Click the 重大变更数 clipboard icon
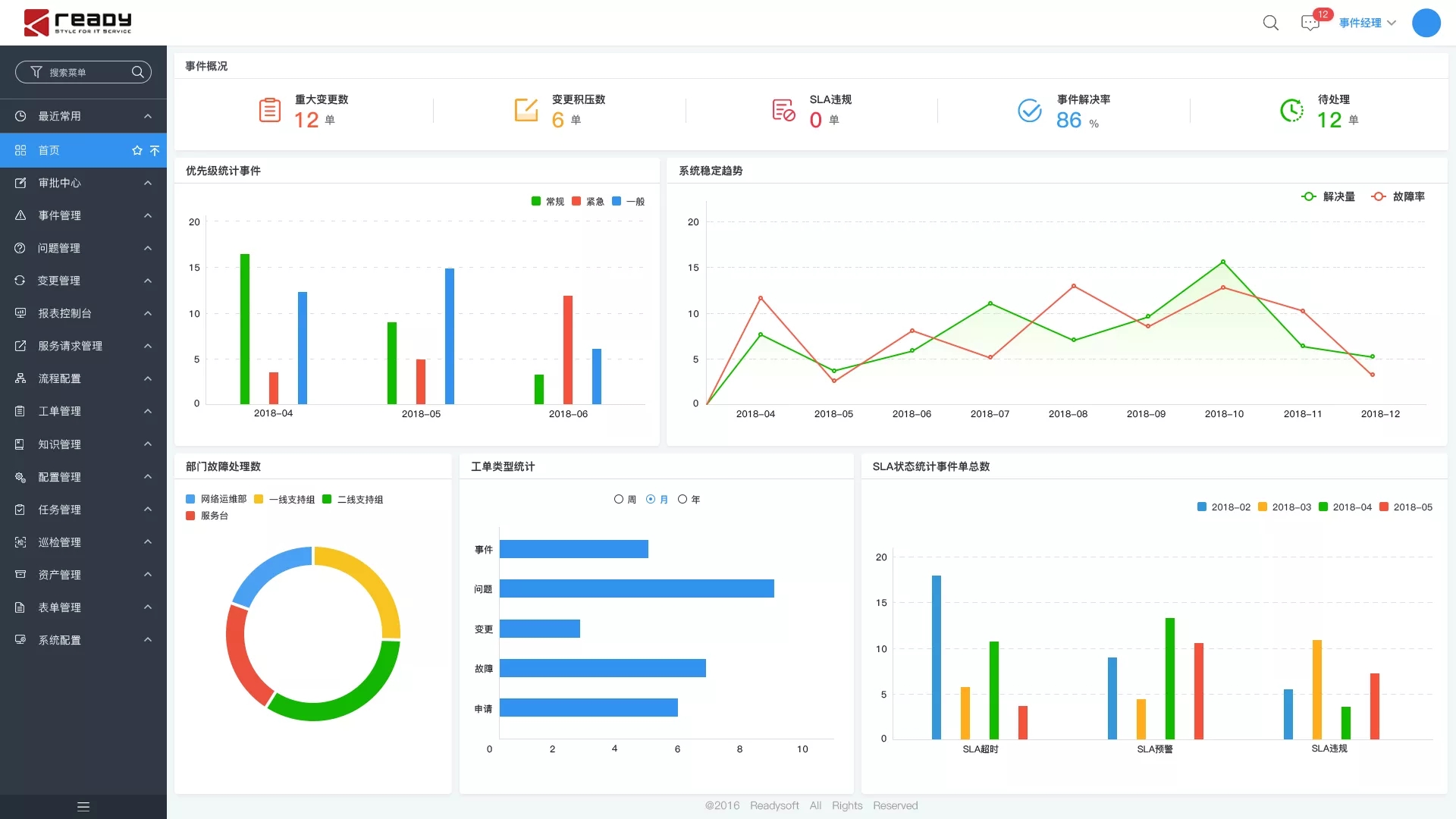 (x=270, y=111)
